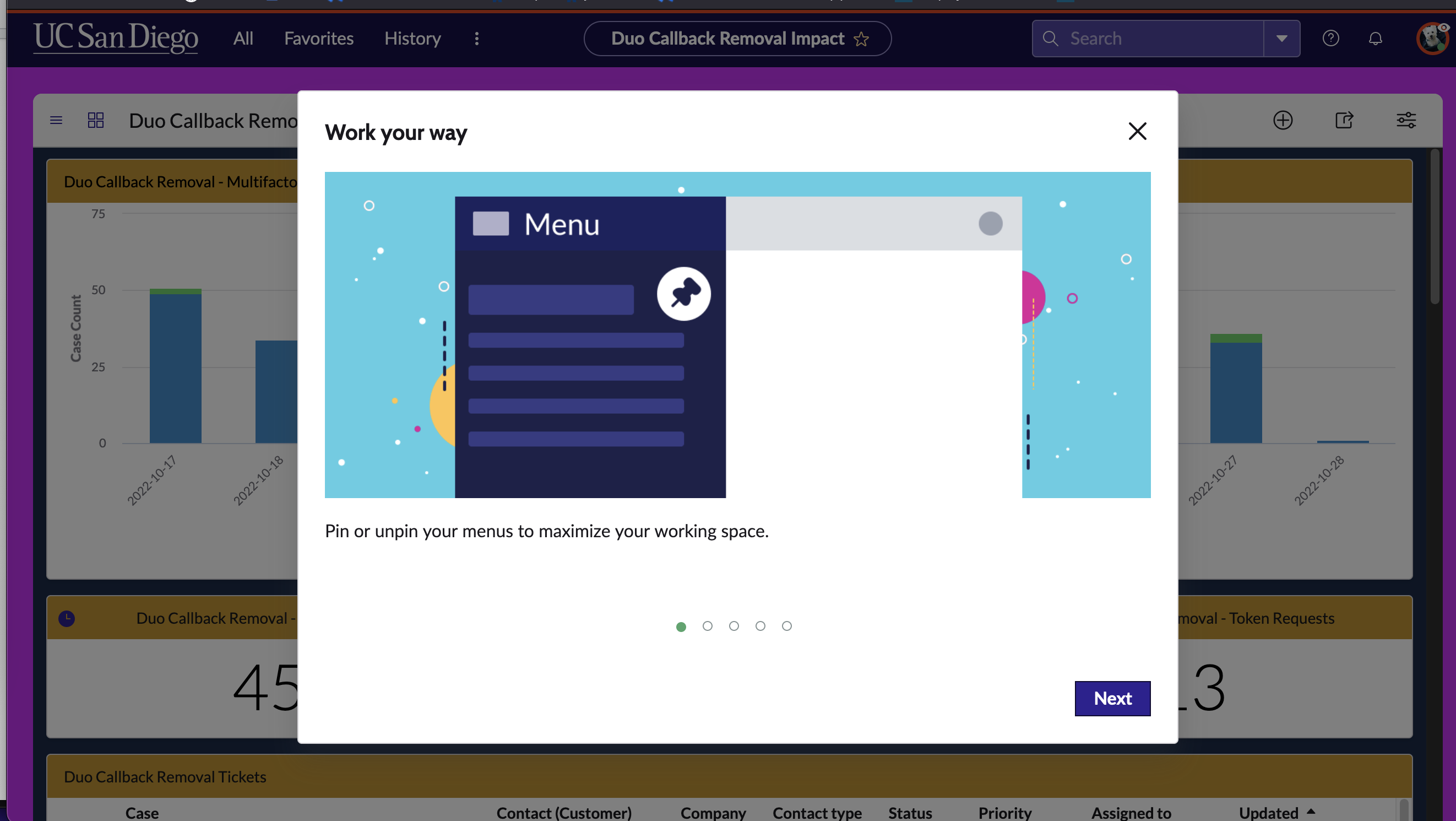This screenshot has width=1456, height=821.
Task: Open the Favorites menu
Action: pyautogui.click(x=319, y=39)
